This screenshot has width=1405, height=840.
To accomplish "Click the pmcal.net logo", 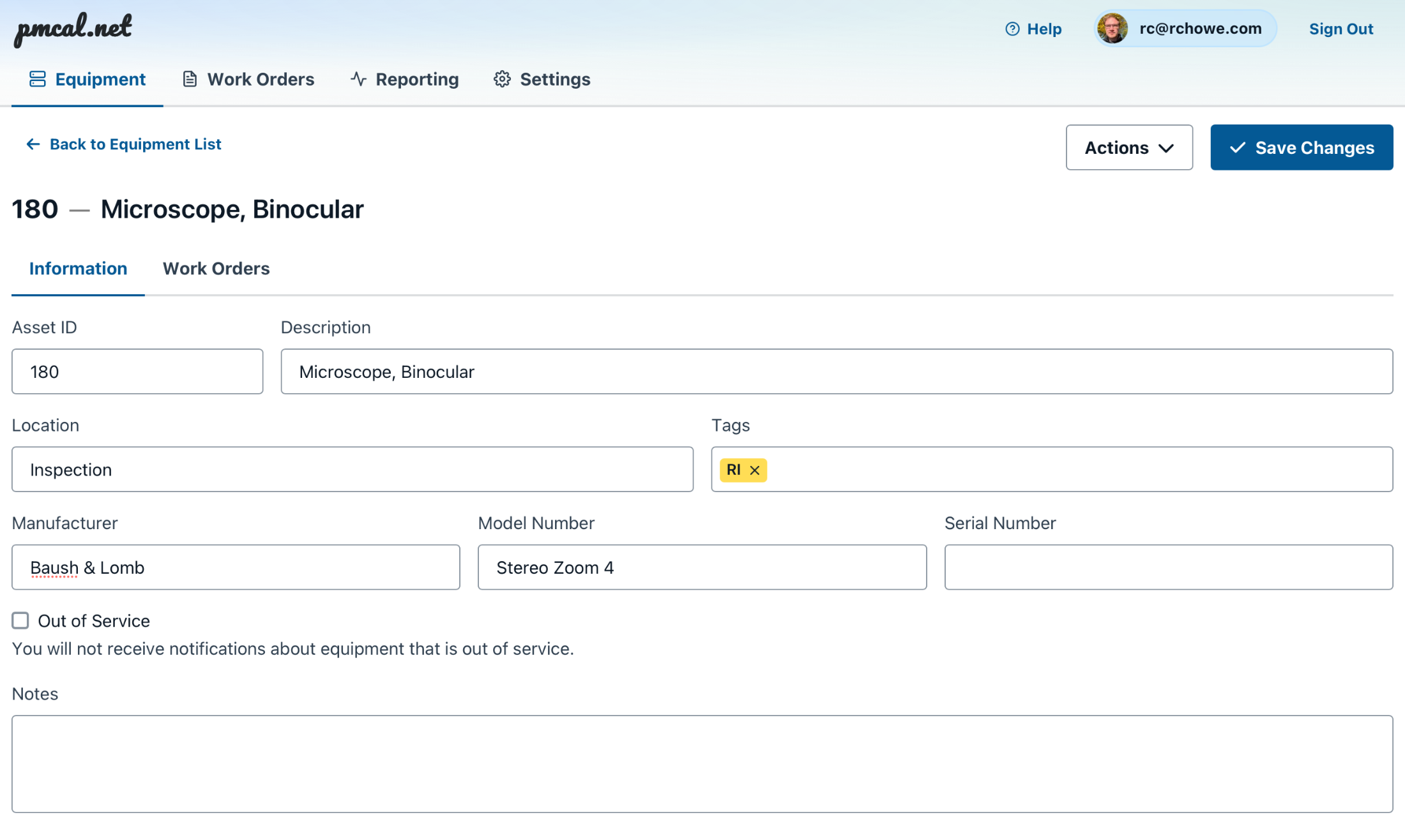I will pyautogui.click(x=73, y=28).
